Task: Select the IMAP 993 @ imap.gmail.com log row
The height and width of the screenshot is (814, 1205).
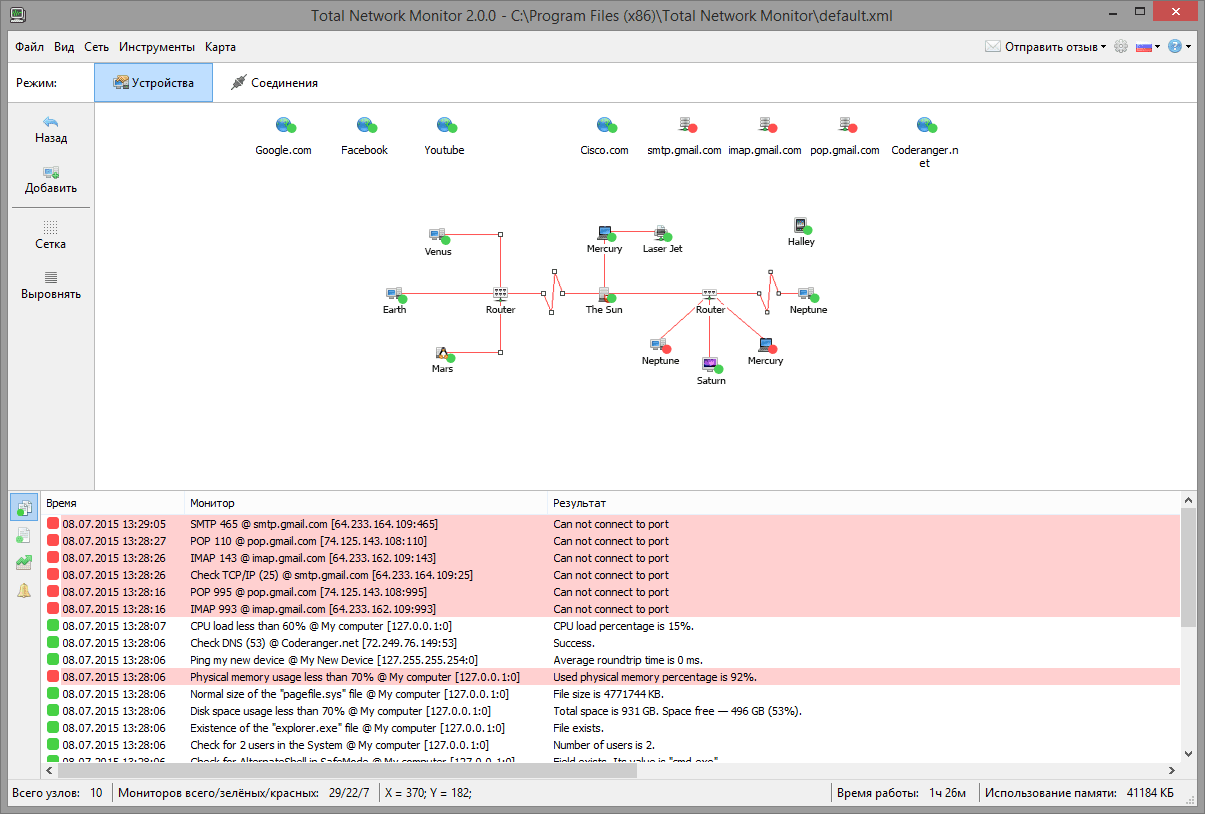Action: [611, 609]
